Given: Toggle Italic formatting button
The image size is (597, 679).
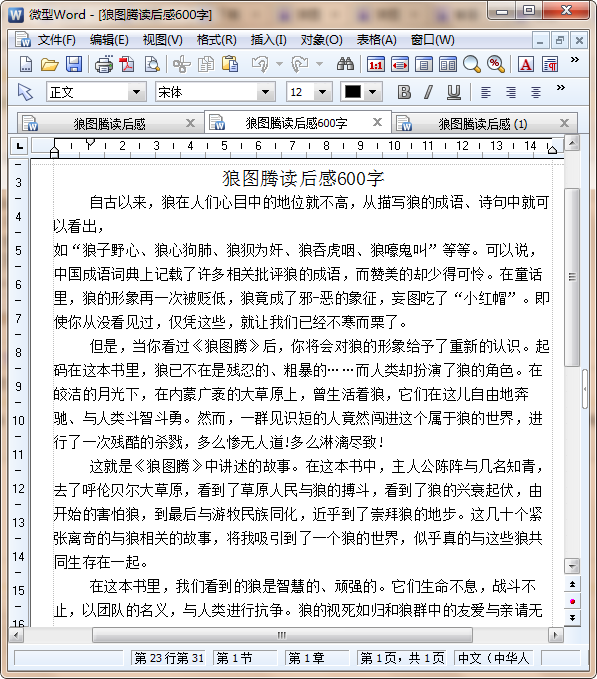Looking at the screenshot, I should [x=429, y=92].
